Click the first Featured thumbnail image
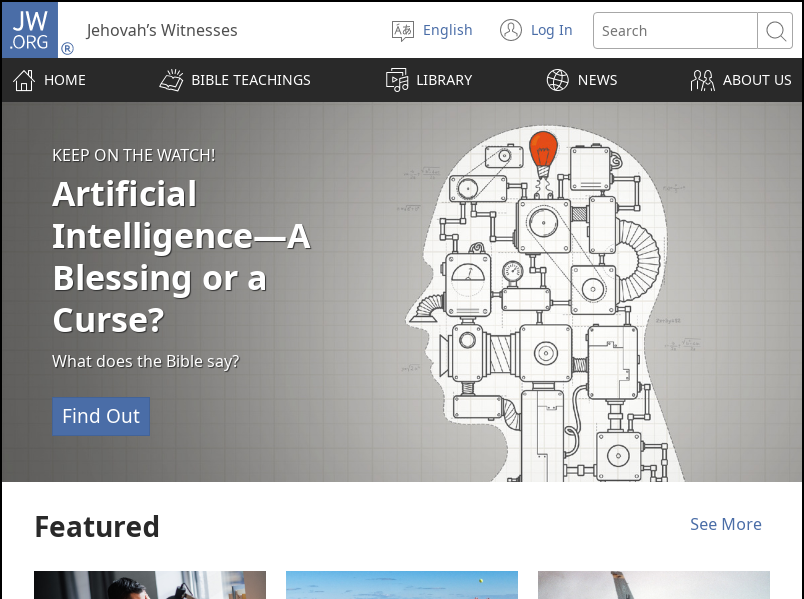Screen dimensions: 804x599 pos(150,585)
